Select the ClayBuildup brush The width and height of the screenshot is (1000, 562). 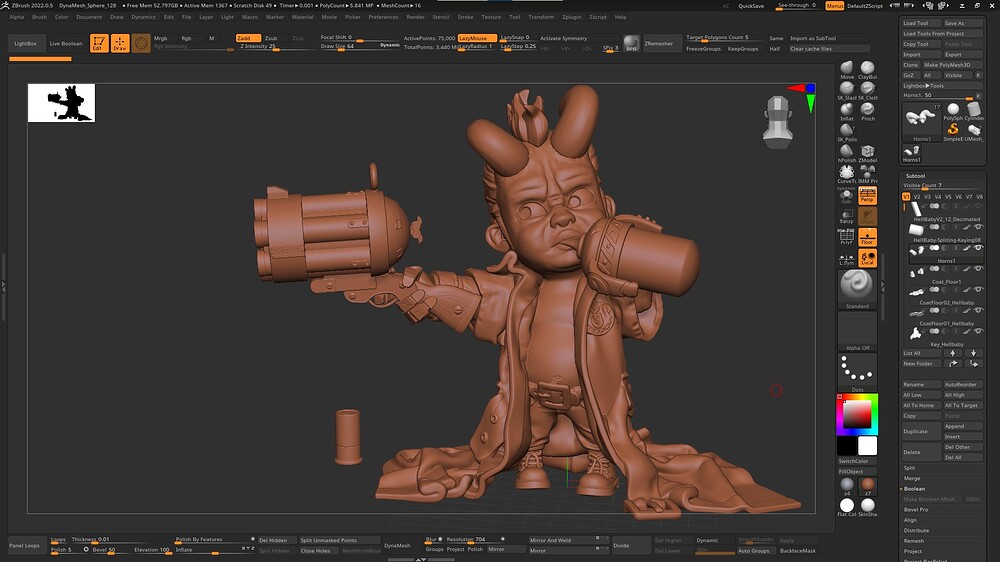click(867, 69)
